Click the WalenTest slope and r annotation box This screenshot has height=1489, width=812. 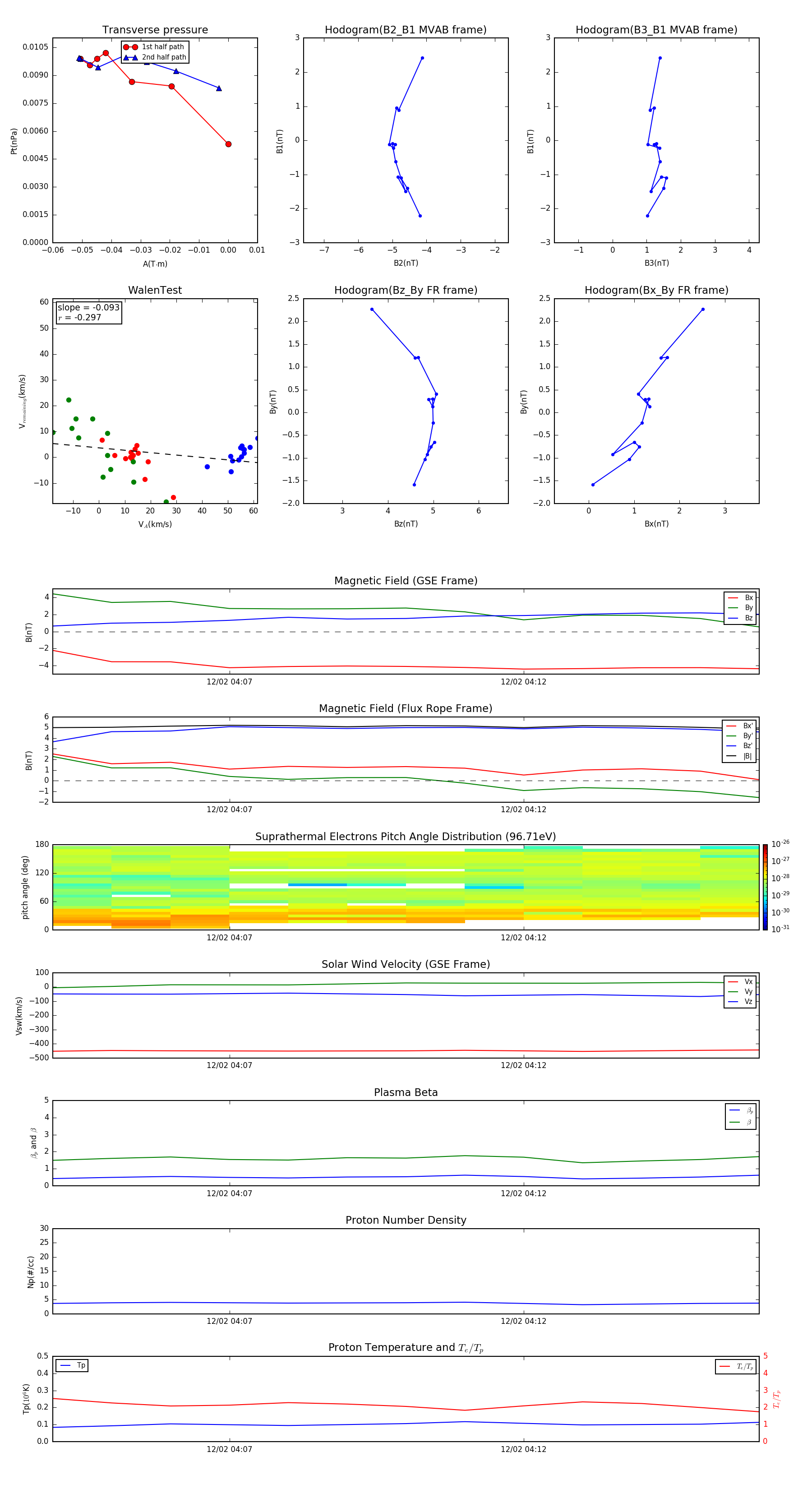[89, 312]
